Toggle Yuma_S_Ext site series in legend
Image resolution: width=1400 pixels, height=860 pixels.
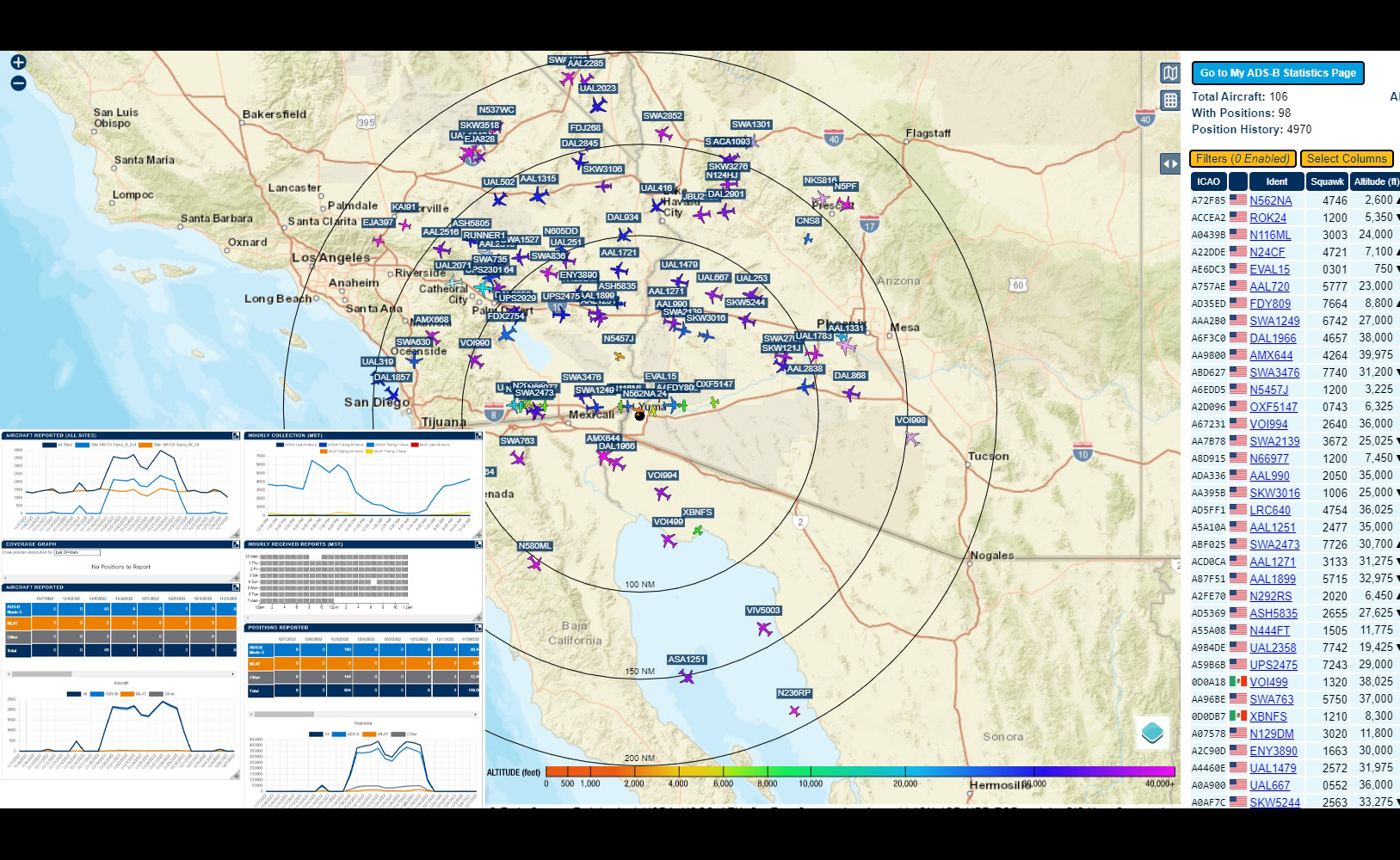(x=107, y=445)
